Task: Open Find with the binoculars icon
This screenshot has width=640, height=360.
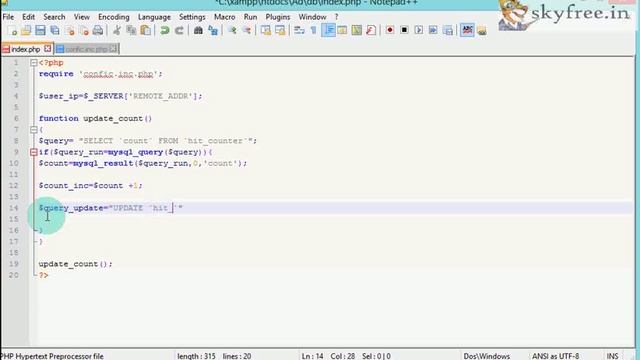Action: (198, 31)
